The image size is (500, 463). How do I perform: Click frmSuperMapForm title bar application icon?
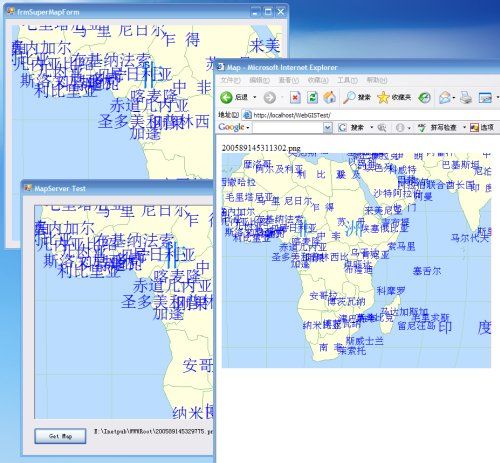11,12
